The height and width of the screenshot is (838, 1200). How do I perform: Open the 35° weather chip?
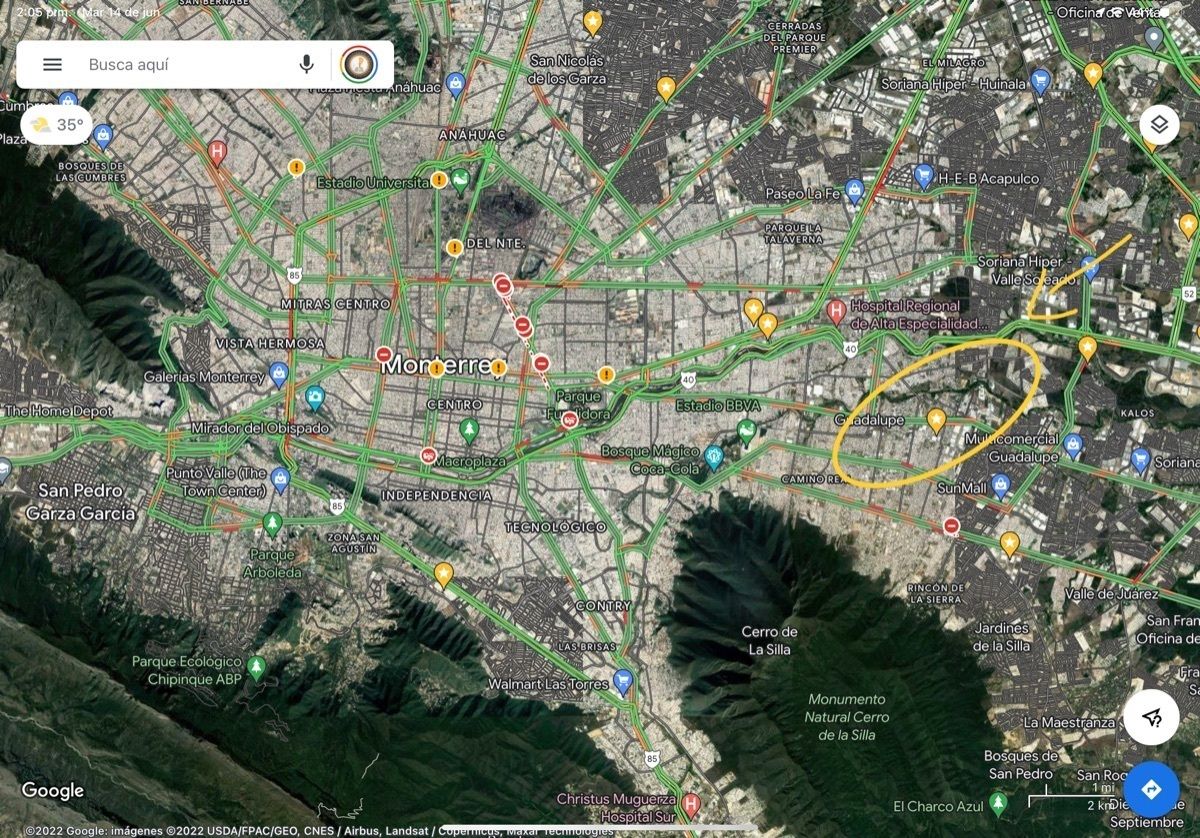coord(57,126)
